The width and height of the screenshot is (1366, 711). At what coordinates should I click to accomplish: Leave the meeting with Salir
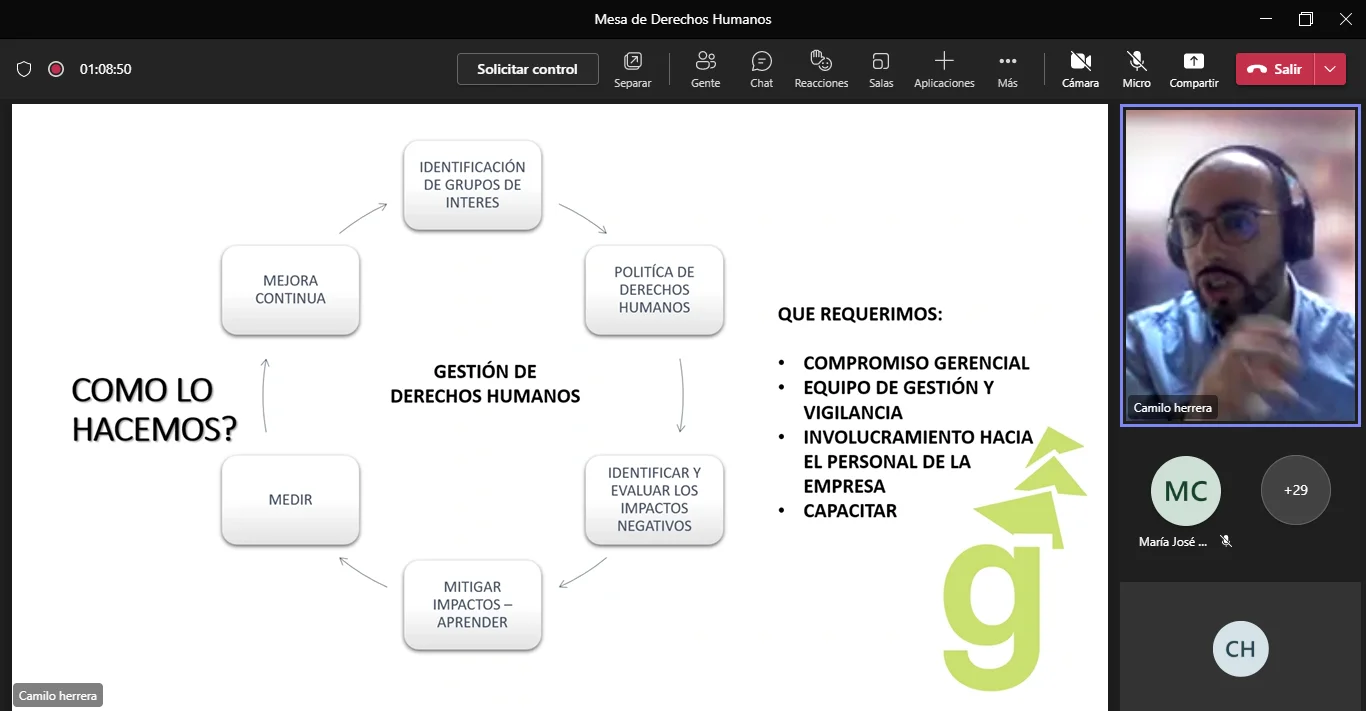[x=1276, y=69]
